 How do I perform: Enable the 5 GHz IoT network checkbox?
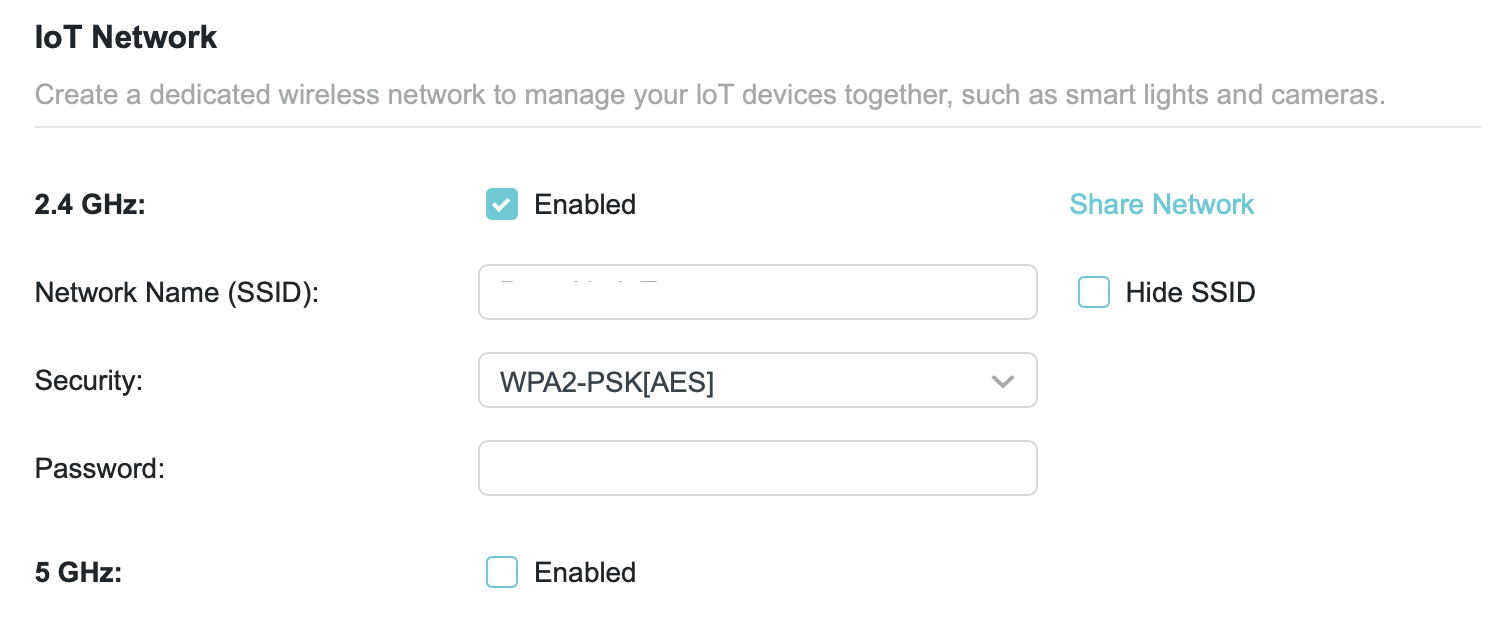coord(502,572)
